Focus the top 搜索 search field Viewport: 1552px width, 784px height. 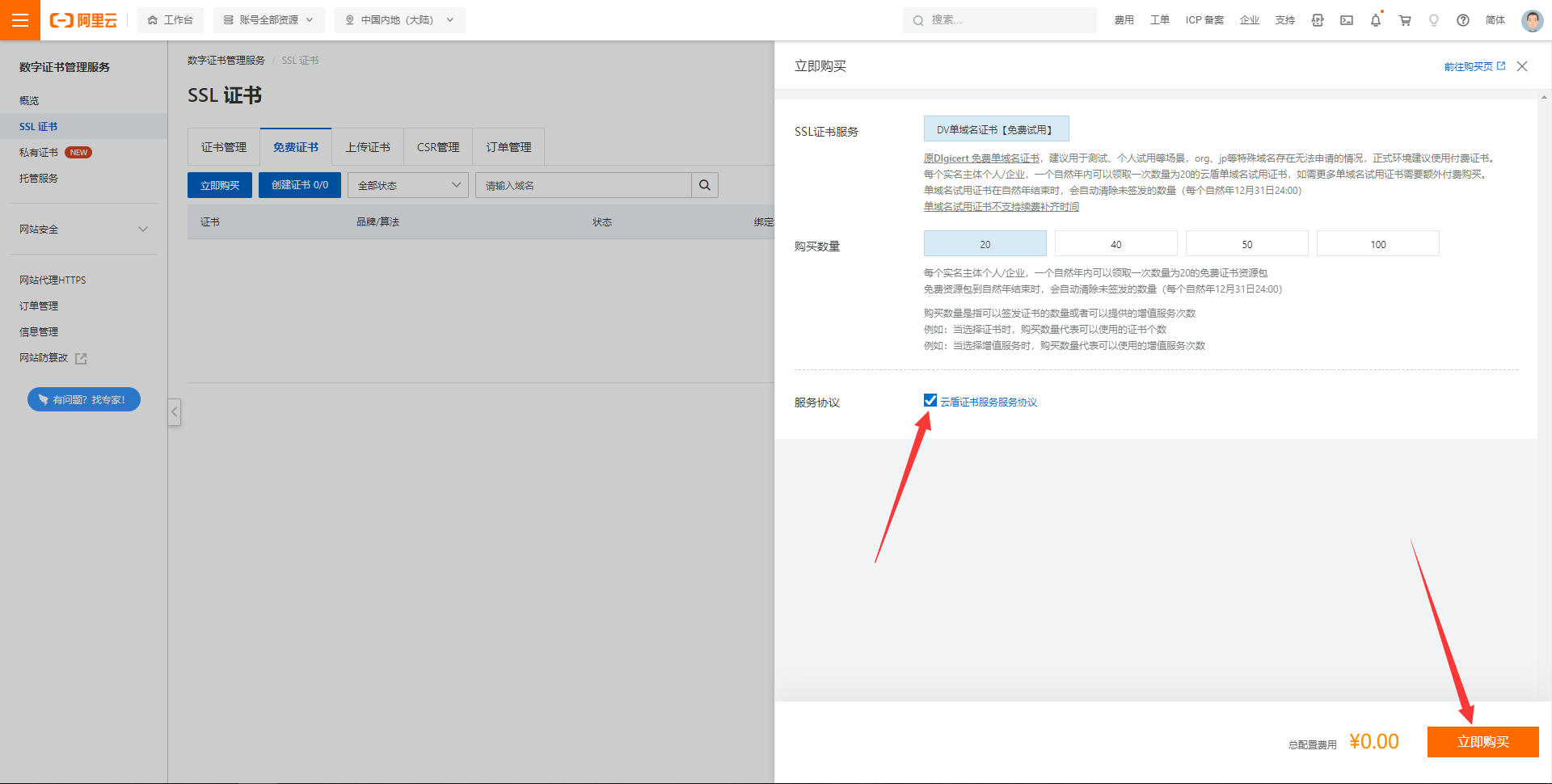[x=999, y=20]
